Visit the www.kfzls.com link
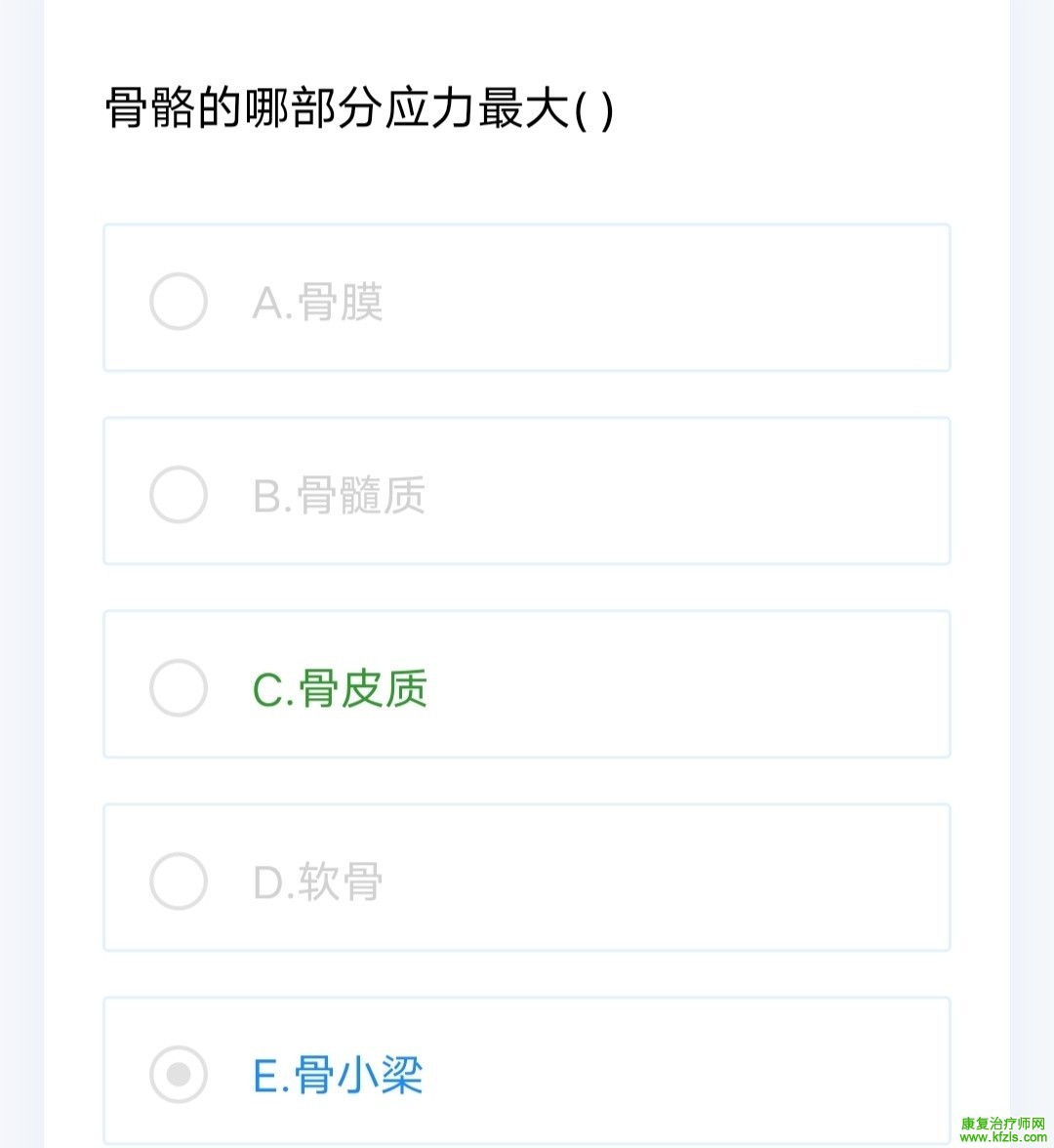The height and width of the screenshot is (1148, 1054). pos(1003,1138)
